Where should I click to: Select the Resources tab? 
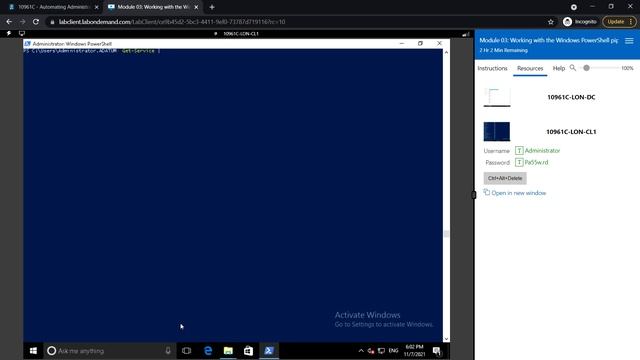(x=530, y=68)
